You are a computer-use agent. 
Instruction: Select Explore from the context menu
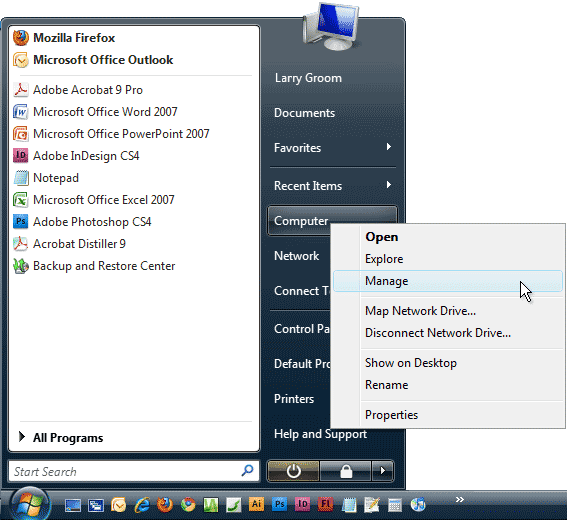click(448, 259)
